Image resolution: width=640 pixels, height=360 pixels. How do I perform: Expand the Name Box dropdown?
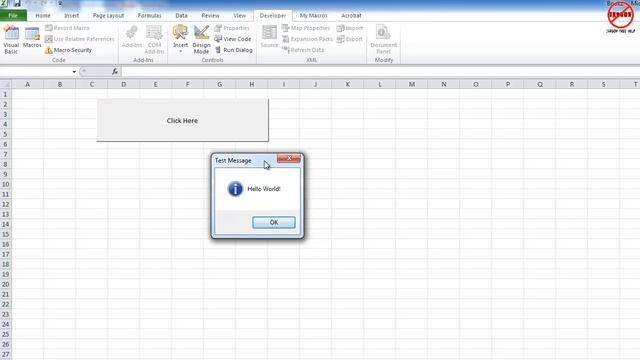[74, 72]
